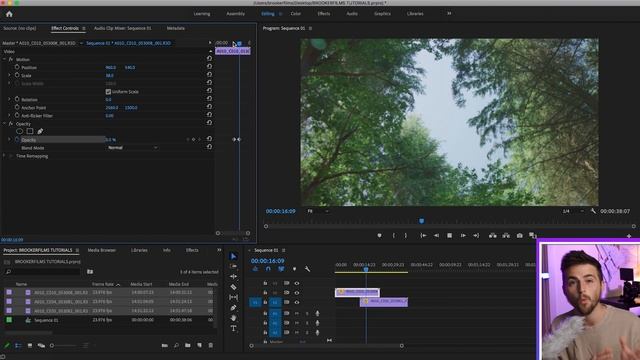Add marker in timeline panel
Image resolution: width=640 pixels, height=360 pixels.
[x=294, y=269]
